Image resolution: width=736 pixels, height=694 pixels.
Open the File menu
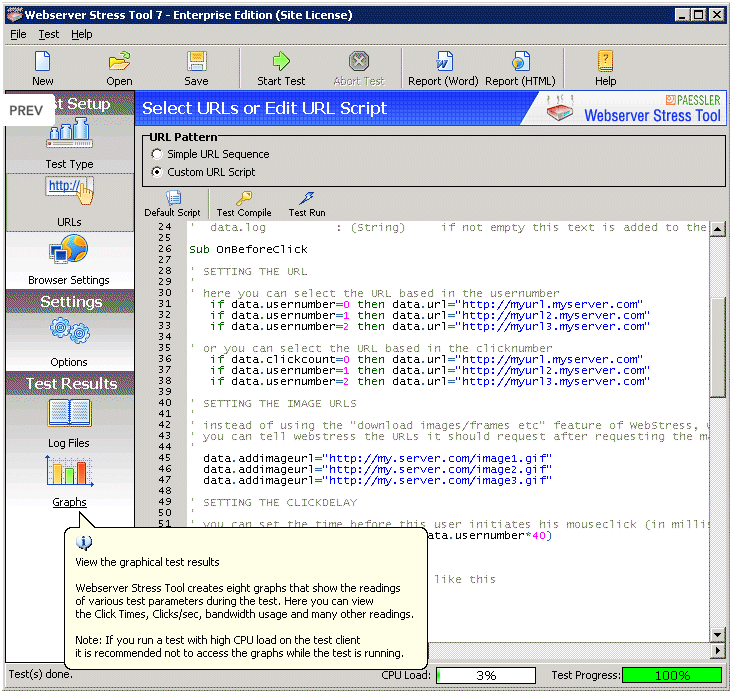[18, 34]
